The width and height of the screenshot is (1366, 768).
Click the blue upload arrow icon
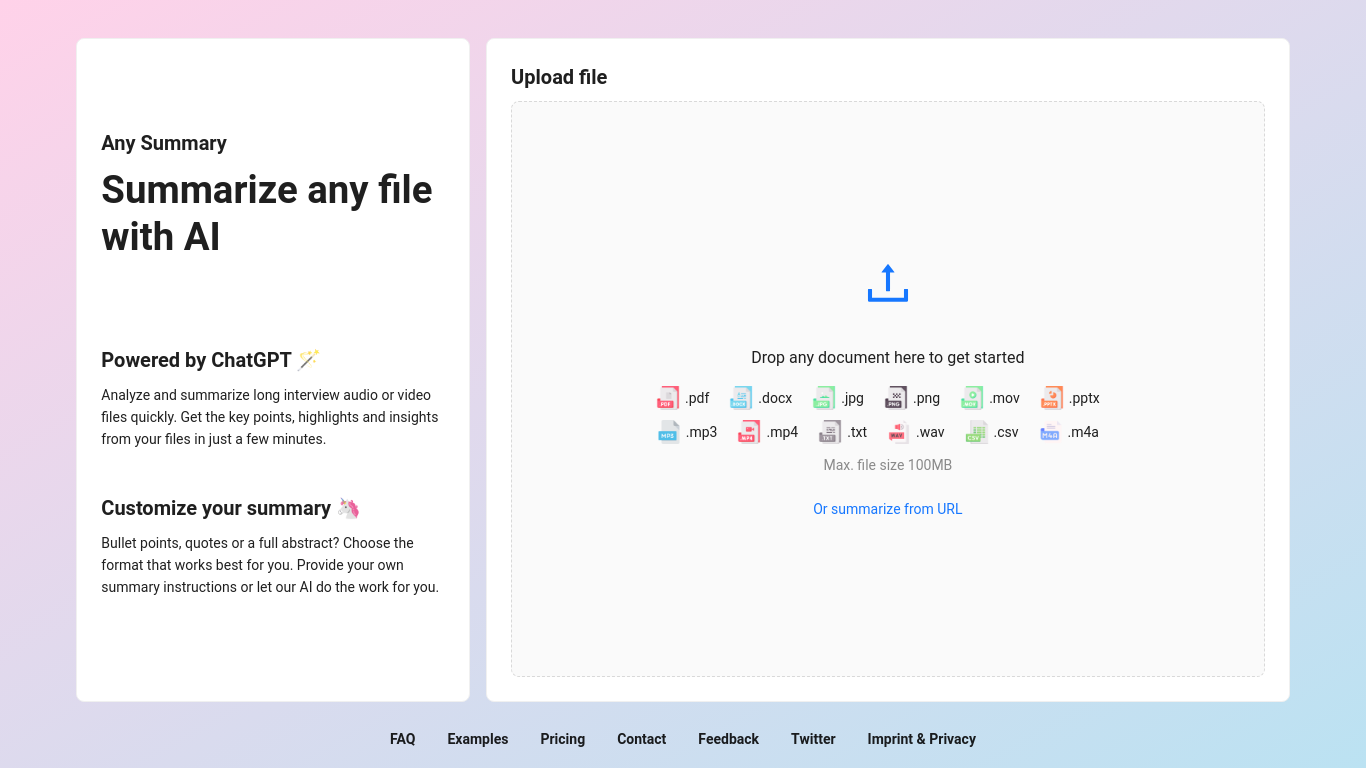[887, 283]
